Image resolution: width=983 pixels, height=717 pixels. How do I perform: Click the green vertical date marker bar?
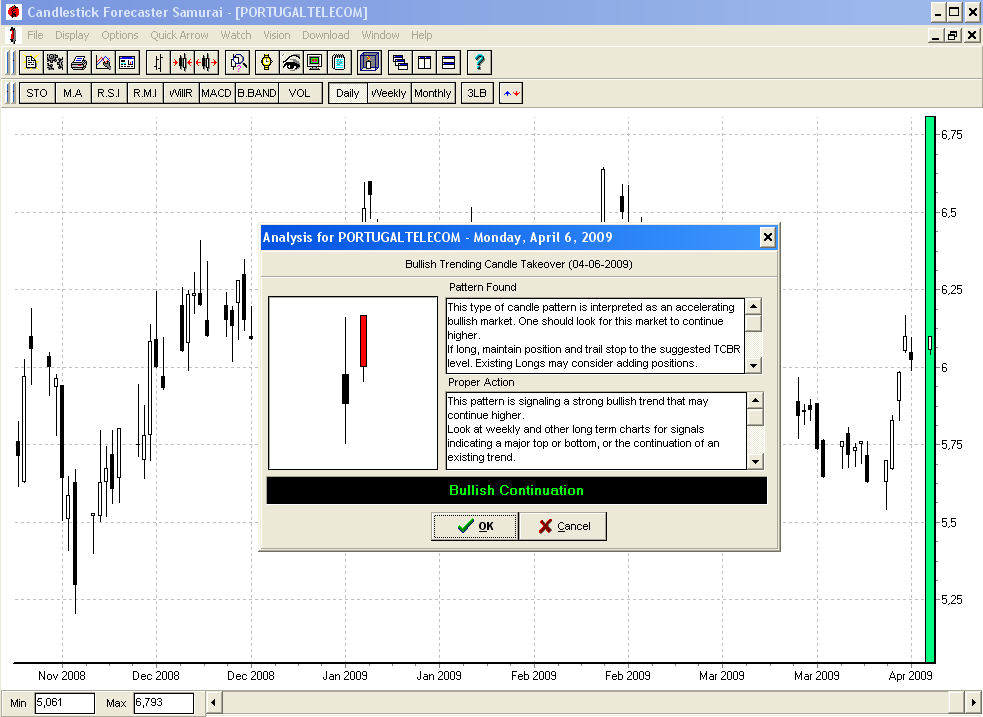[930, 389]
